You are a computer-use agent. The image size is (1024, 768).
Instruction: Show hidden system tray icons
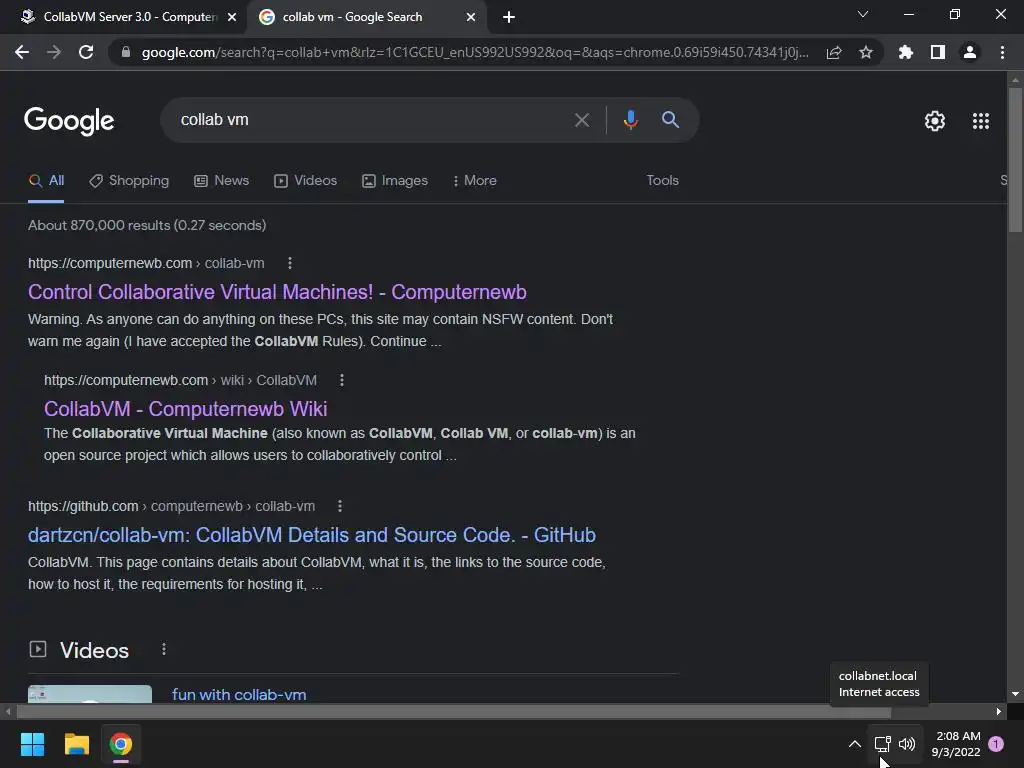click(854, 744)
